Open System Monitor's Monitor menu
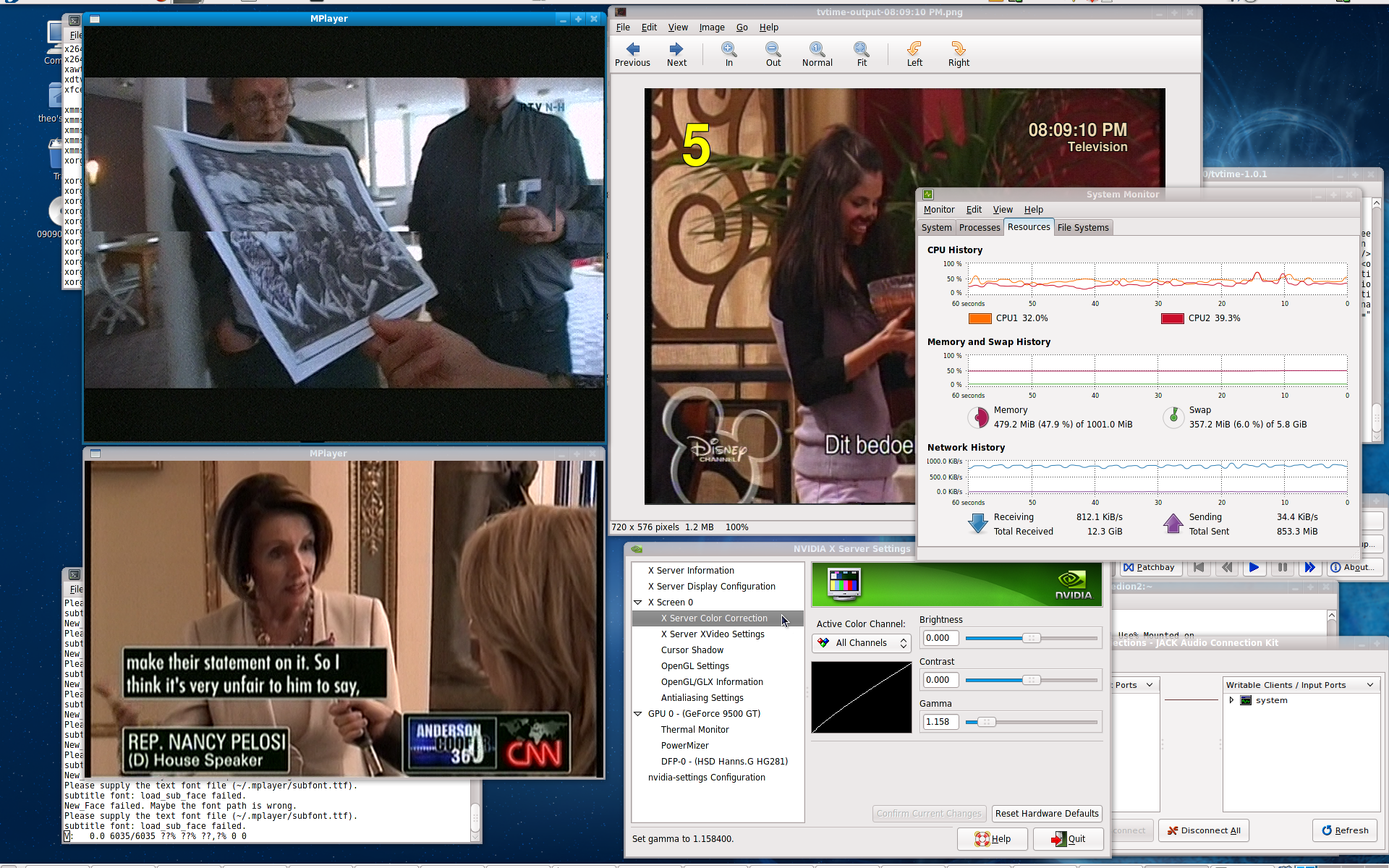The height and width of the screenshot is (868, 1389). (938, 210)
